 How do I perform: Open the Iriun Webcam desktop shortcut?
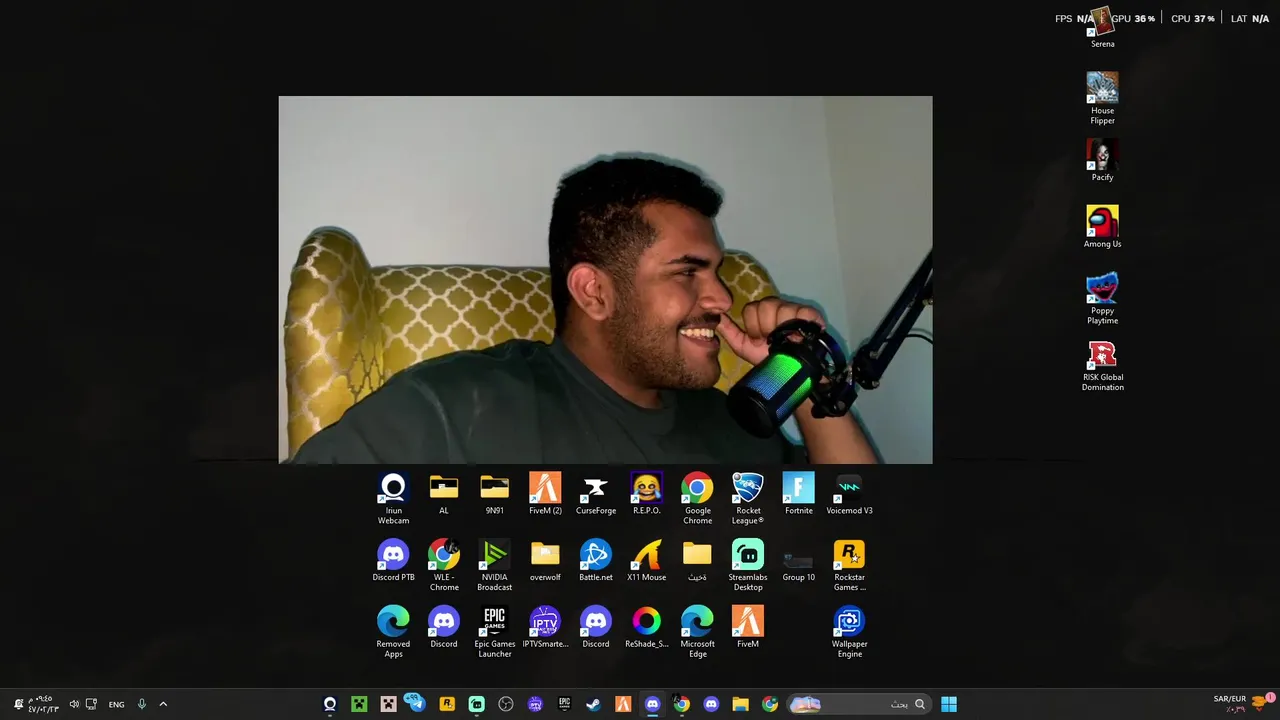(x=393, y=498)
